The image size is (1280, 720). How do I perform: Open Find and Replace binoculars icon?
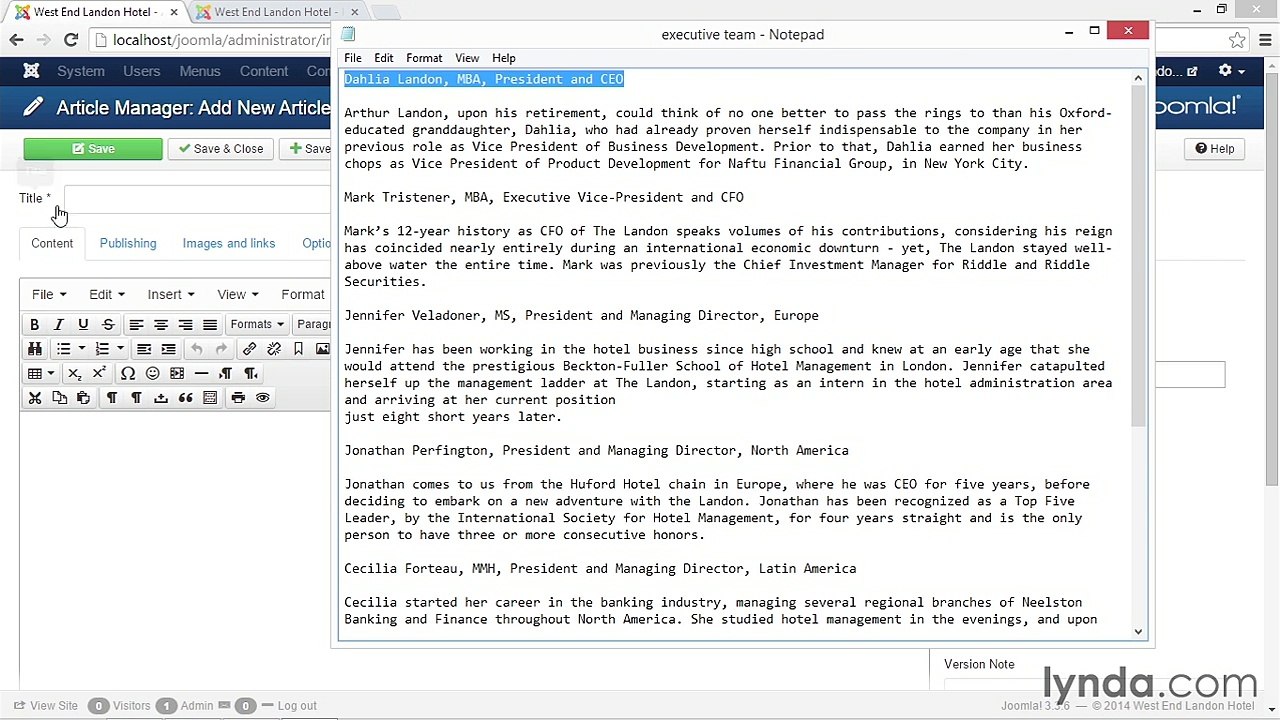coord(34,349)
